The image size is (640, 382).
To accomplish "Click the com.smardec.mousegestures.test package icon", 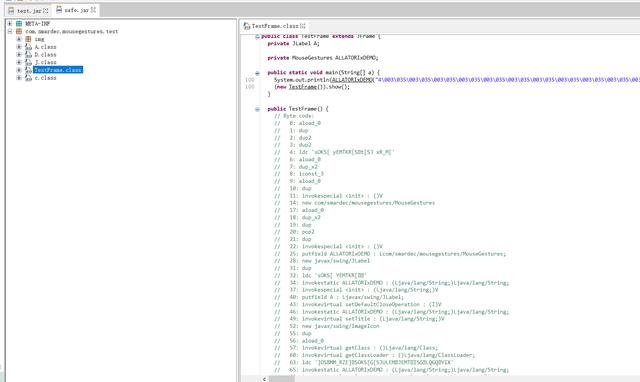I will point(19,31).
